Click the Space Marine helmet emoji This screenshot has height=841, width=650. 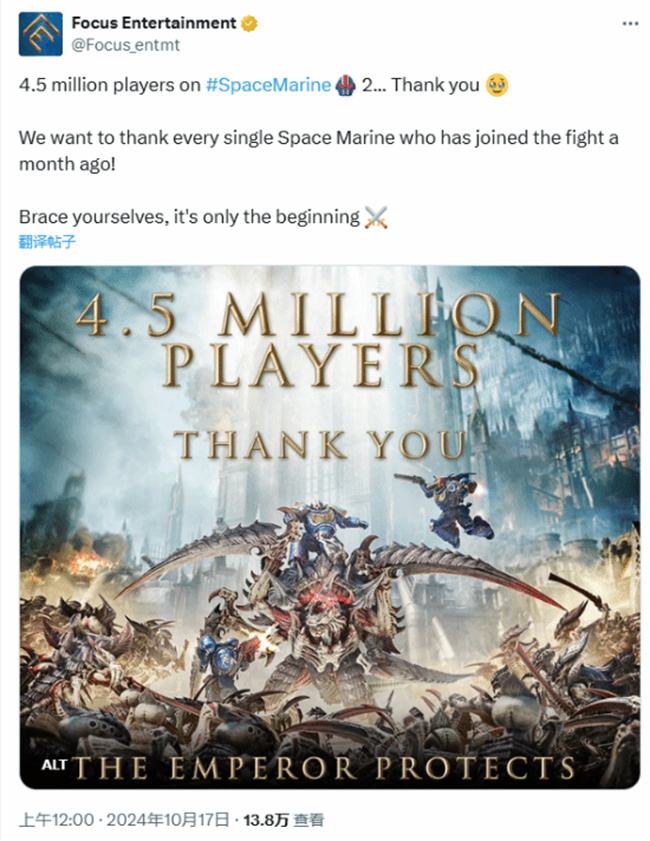[344, 86]
